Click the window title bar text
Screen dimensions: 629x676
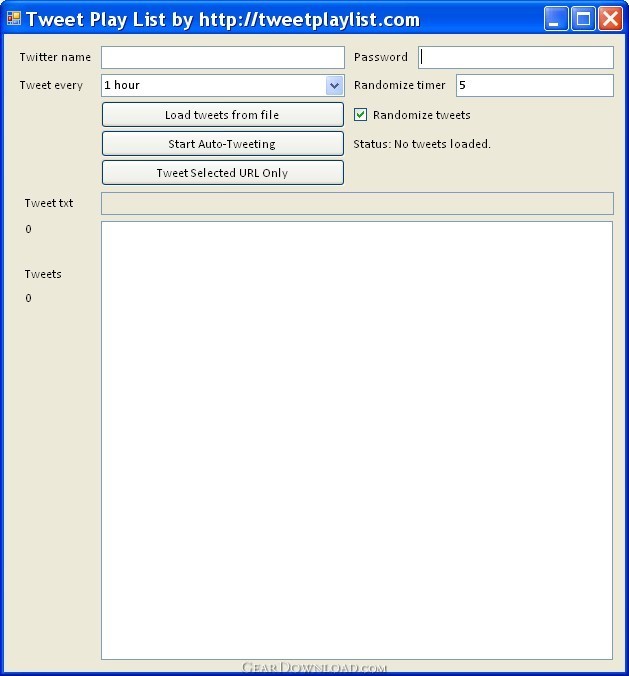(x=222, y=19)
